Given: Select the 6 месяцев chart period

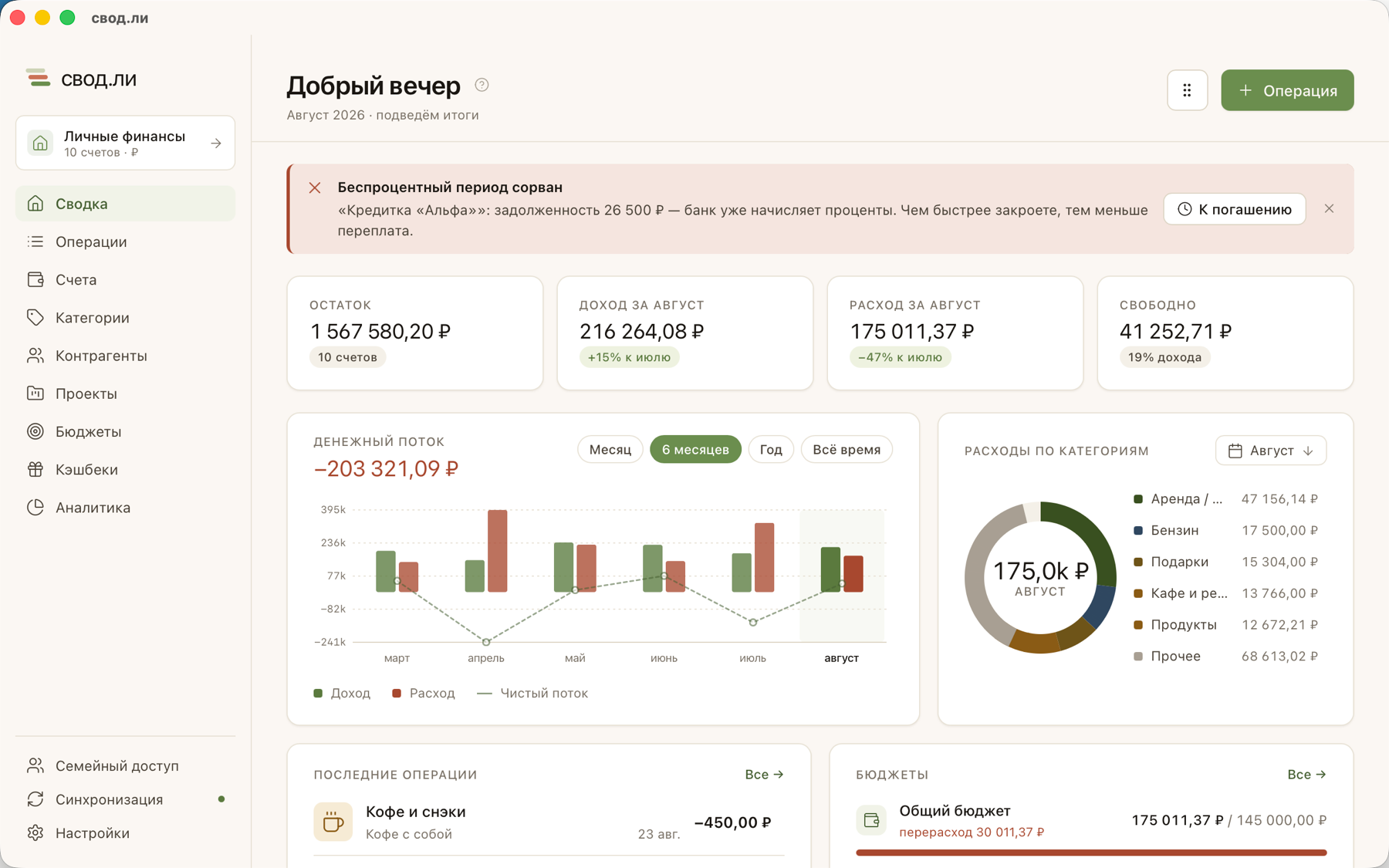Looking at the screenshot, I should [x=695, y=450].
